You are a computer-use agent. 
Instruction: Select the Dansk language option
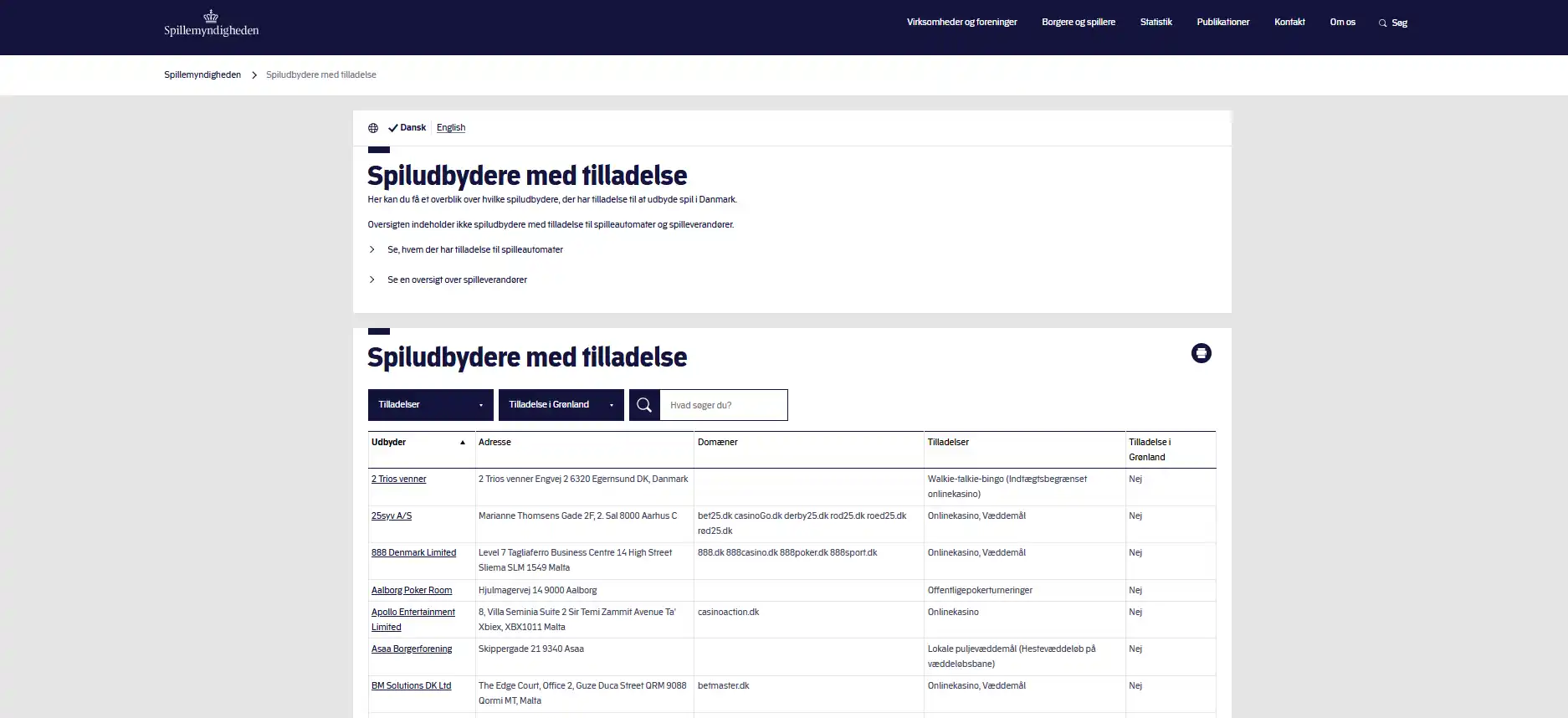(x=407, y=128)
